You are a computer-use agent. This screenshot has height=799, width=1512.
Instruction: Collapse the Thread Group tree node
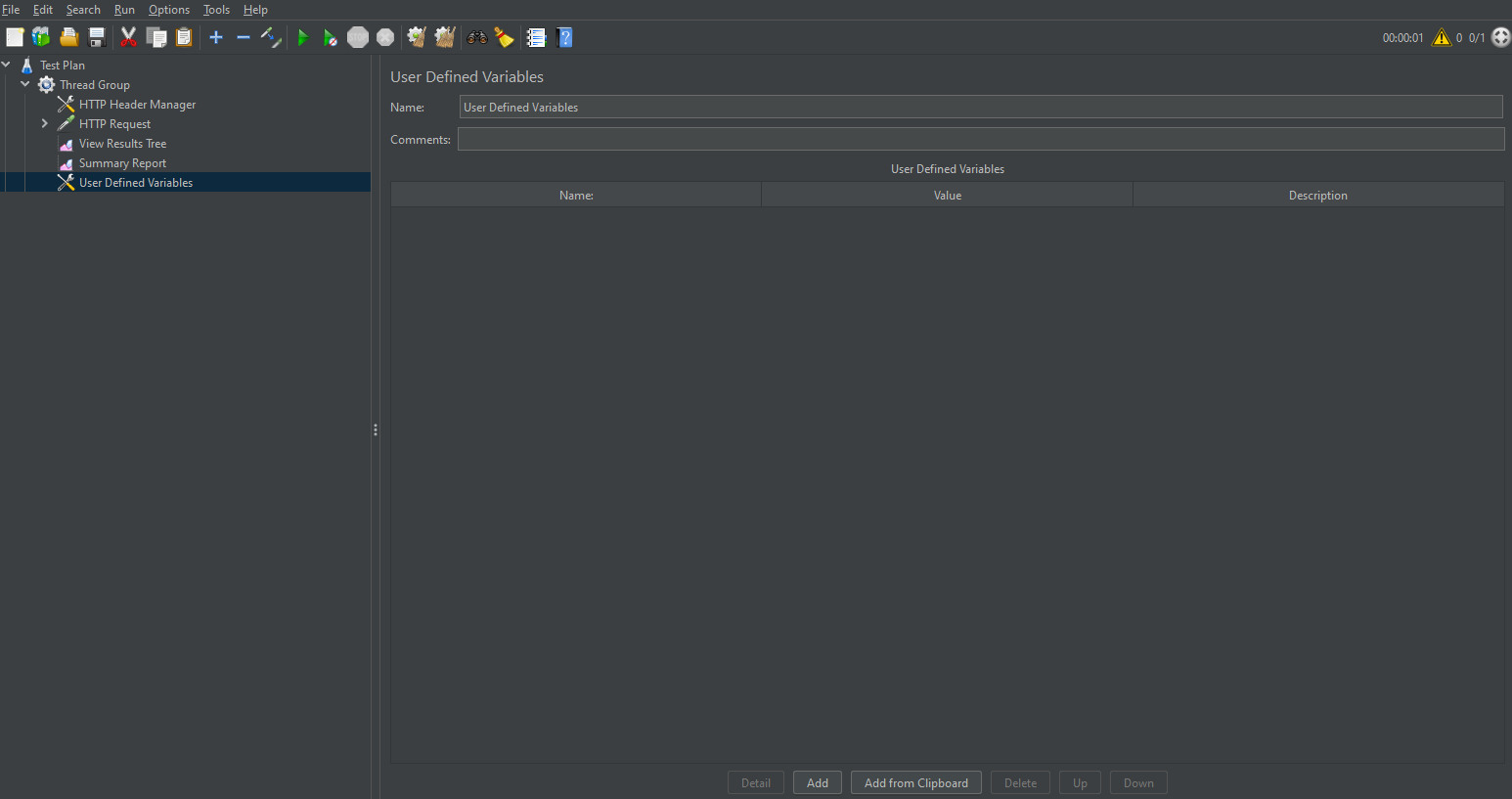pos(25,84)
